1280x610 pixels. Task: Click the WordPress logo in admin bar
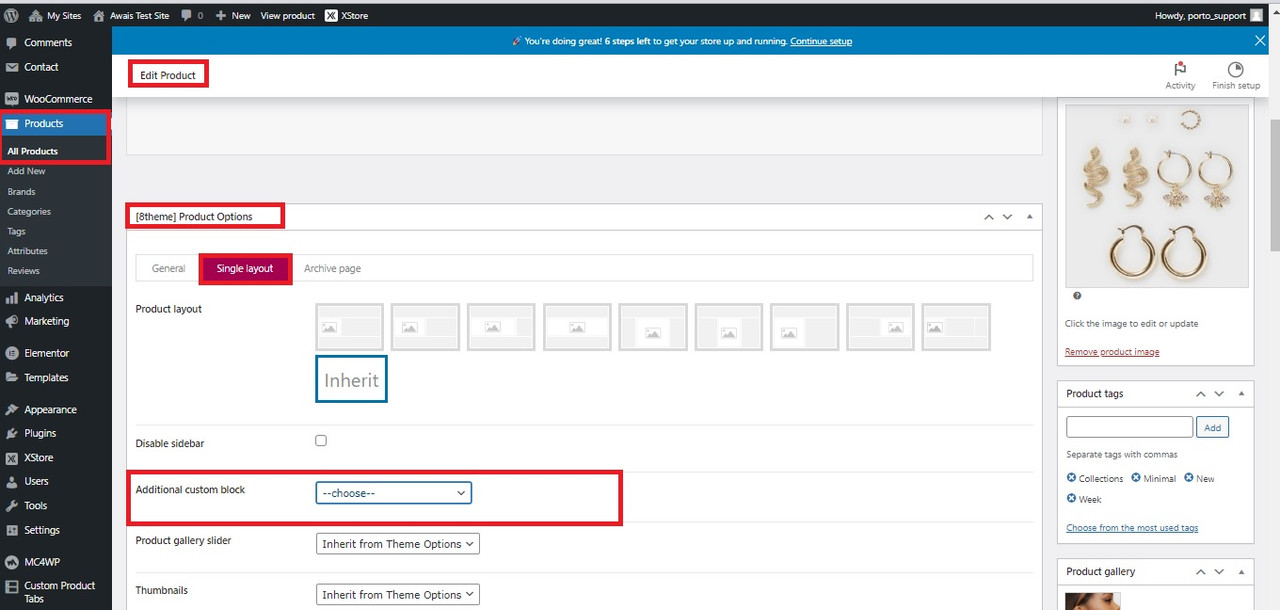10,15
